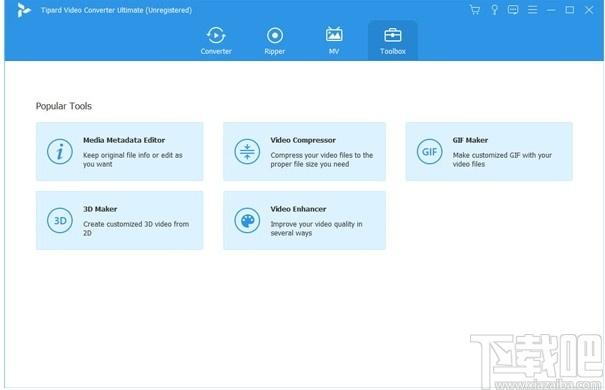
Task: Open the MV tab
Action: 334,41
